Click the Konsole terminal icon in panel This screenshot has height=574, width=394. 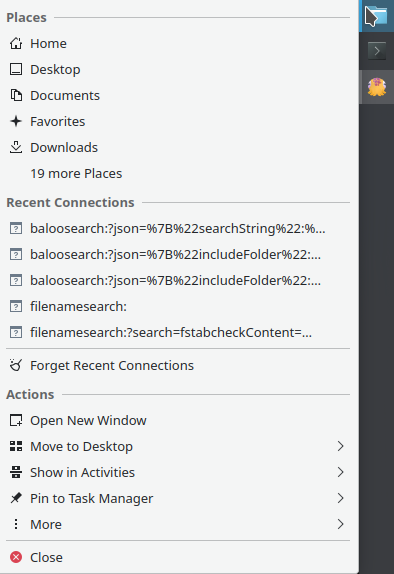coord(377,51)
